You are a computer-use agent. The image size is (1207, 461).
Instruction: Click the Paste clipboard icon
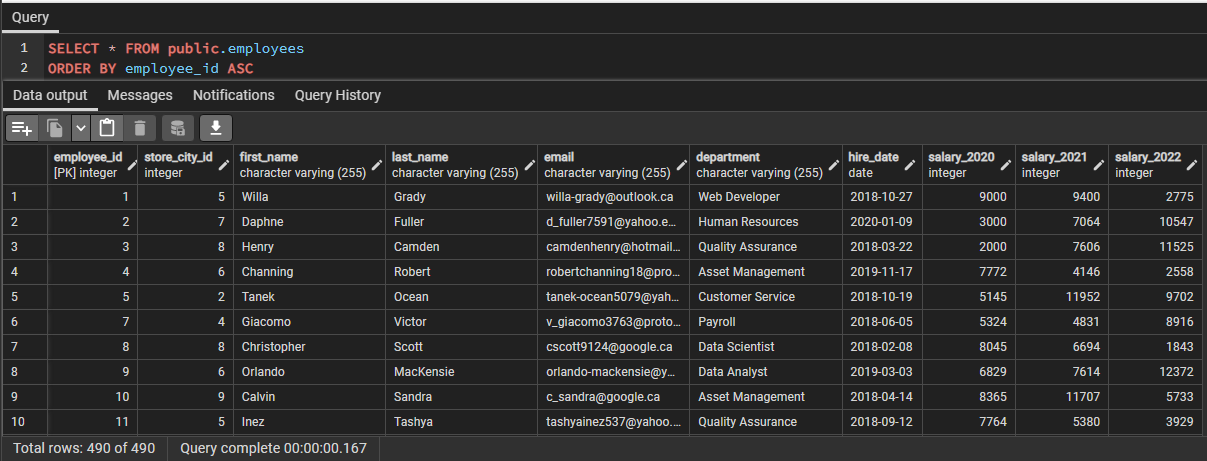(107, 128)
